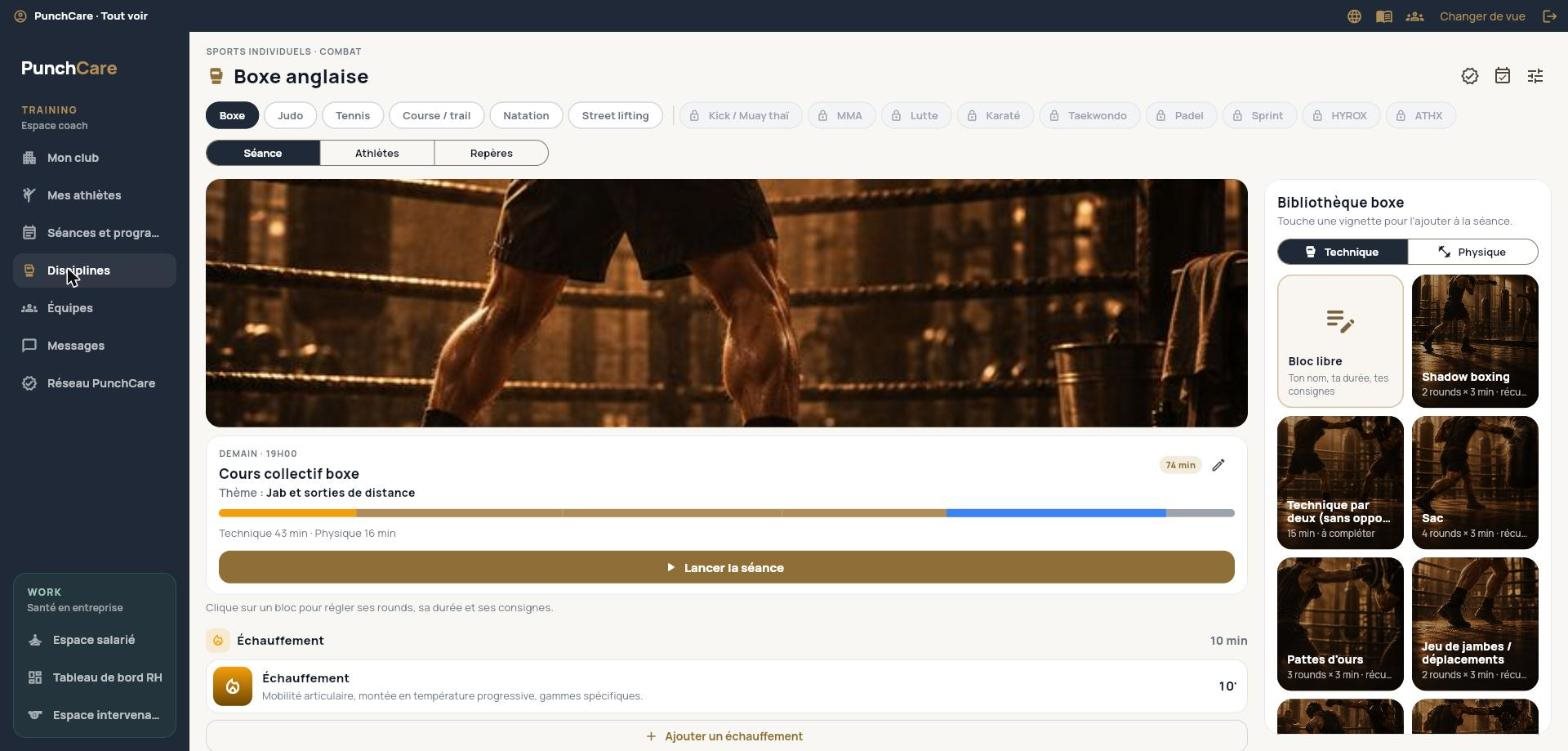Click the locked Padel discipline chip
Viewport: 1568px width, 751px height.
tap(1180, 116)
